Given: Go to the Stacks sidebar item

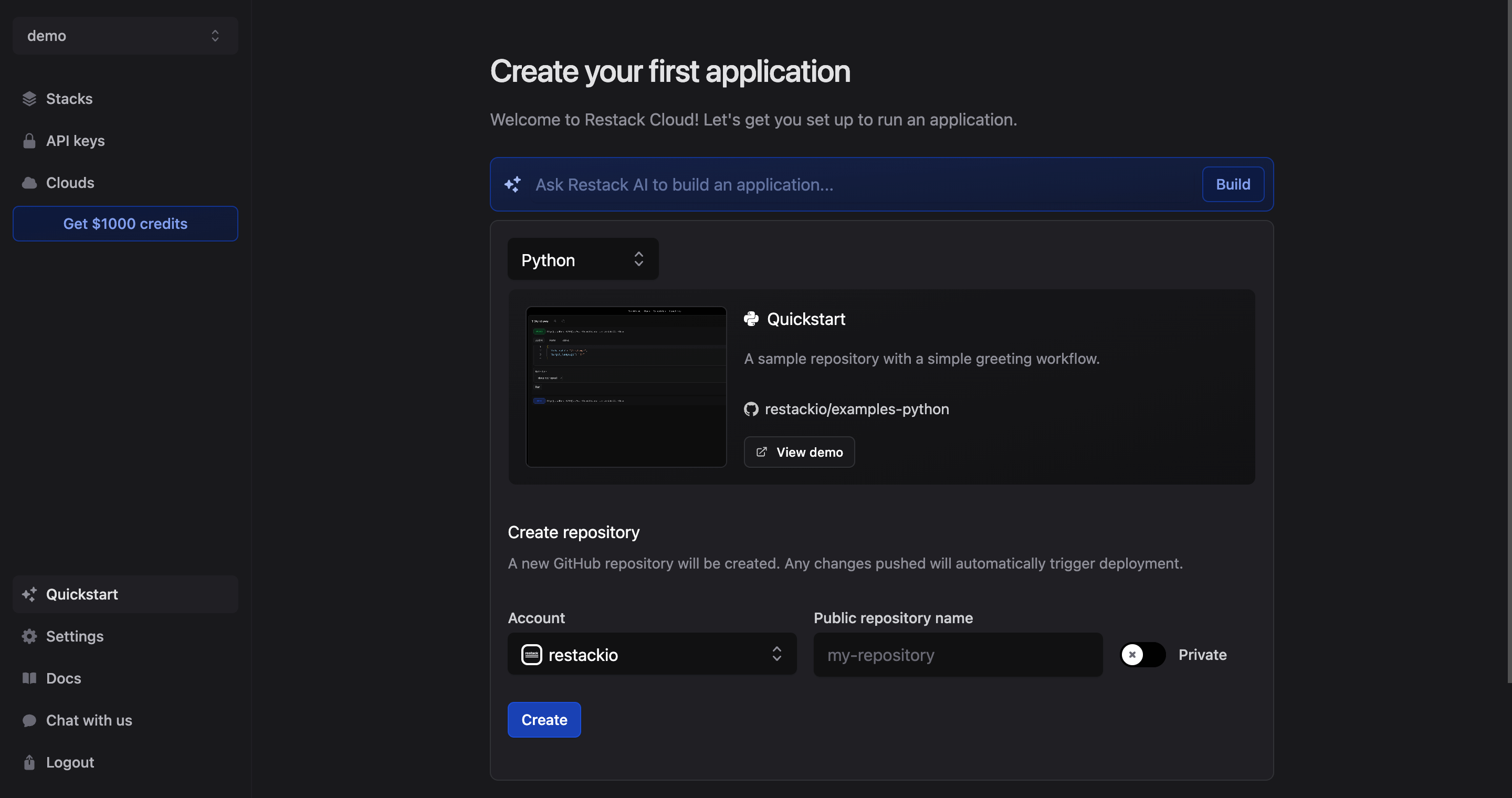Looking at the screenshot, I should [69, 99].
